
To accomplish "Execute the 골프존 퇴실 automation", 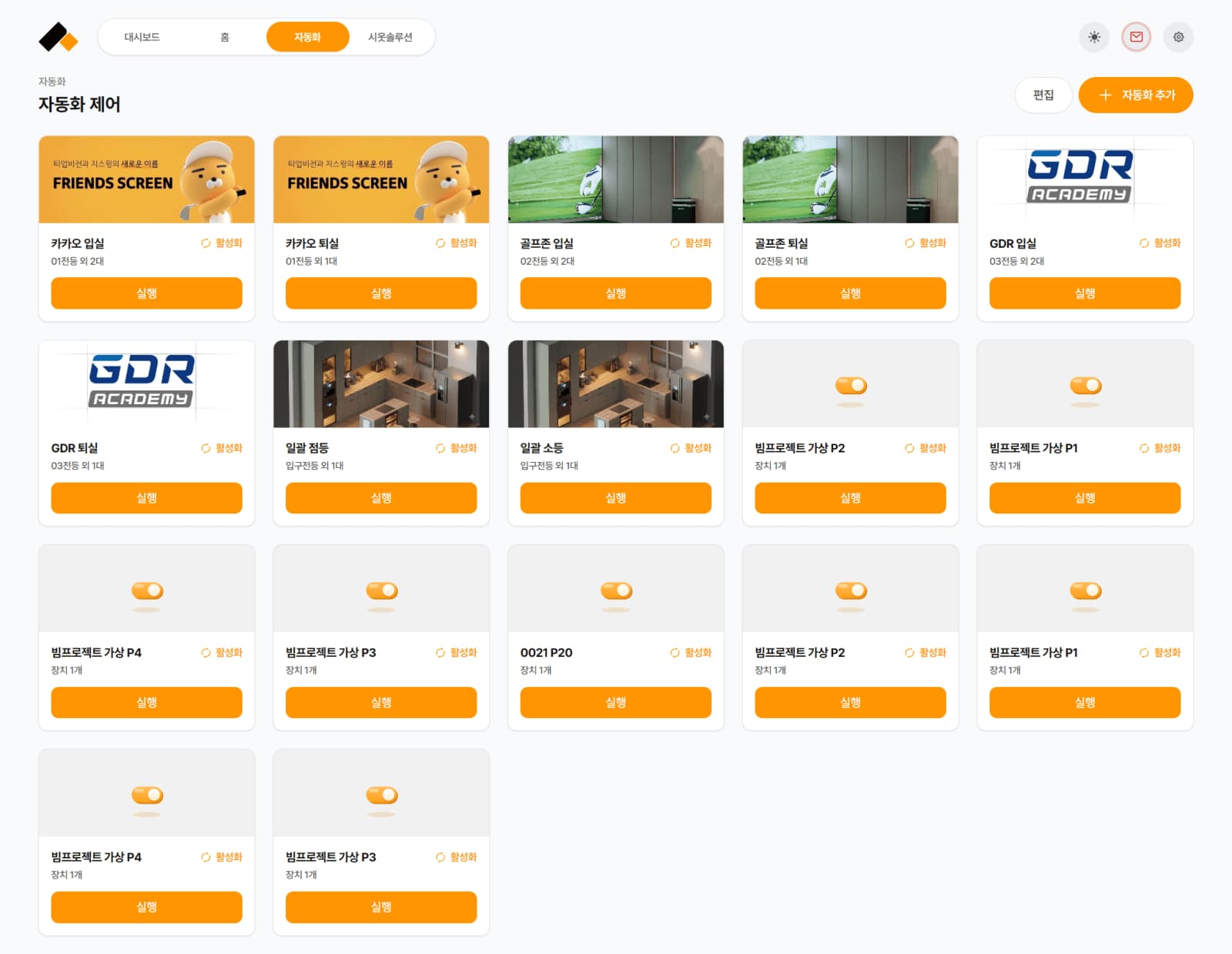I will click(850, 293).
